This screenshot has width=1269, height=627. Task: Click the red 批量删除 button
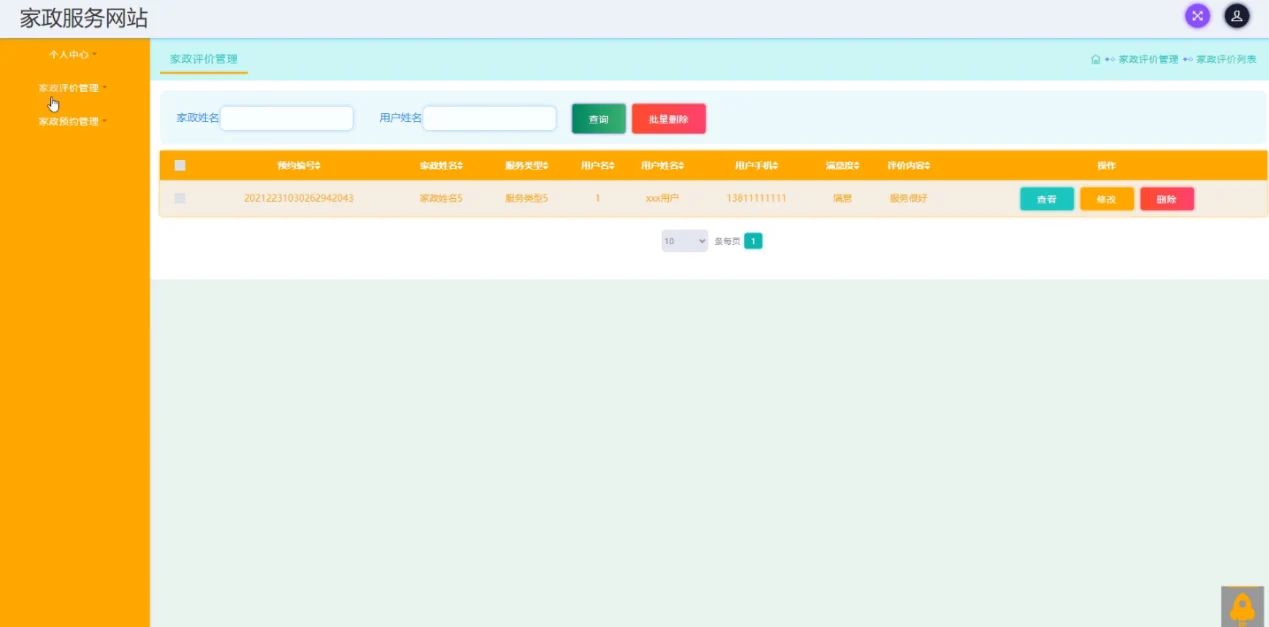(668, 119)
